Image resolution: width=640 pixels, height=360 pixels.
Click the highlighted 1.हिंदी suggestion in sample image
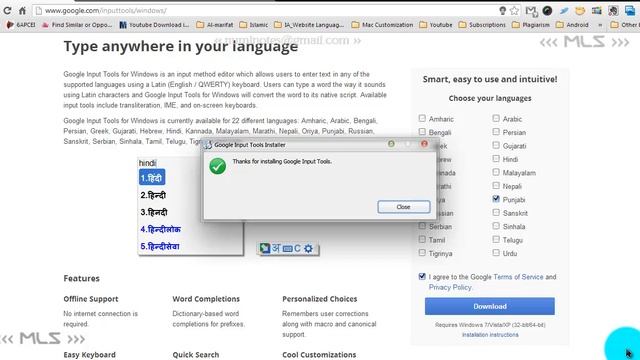152,178
